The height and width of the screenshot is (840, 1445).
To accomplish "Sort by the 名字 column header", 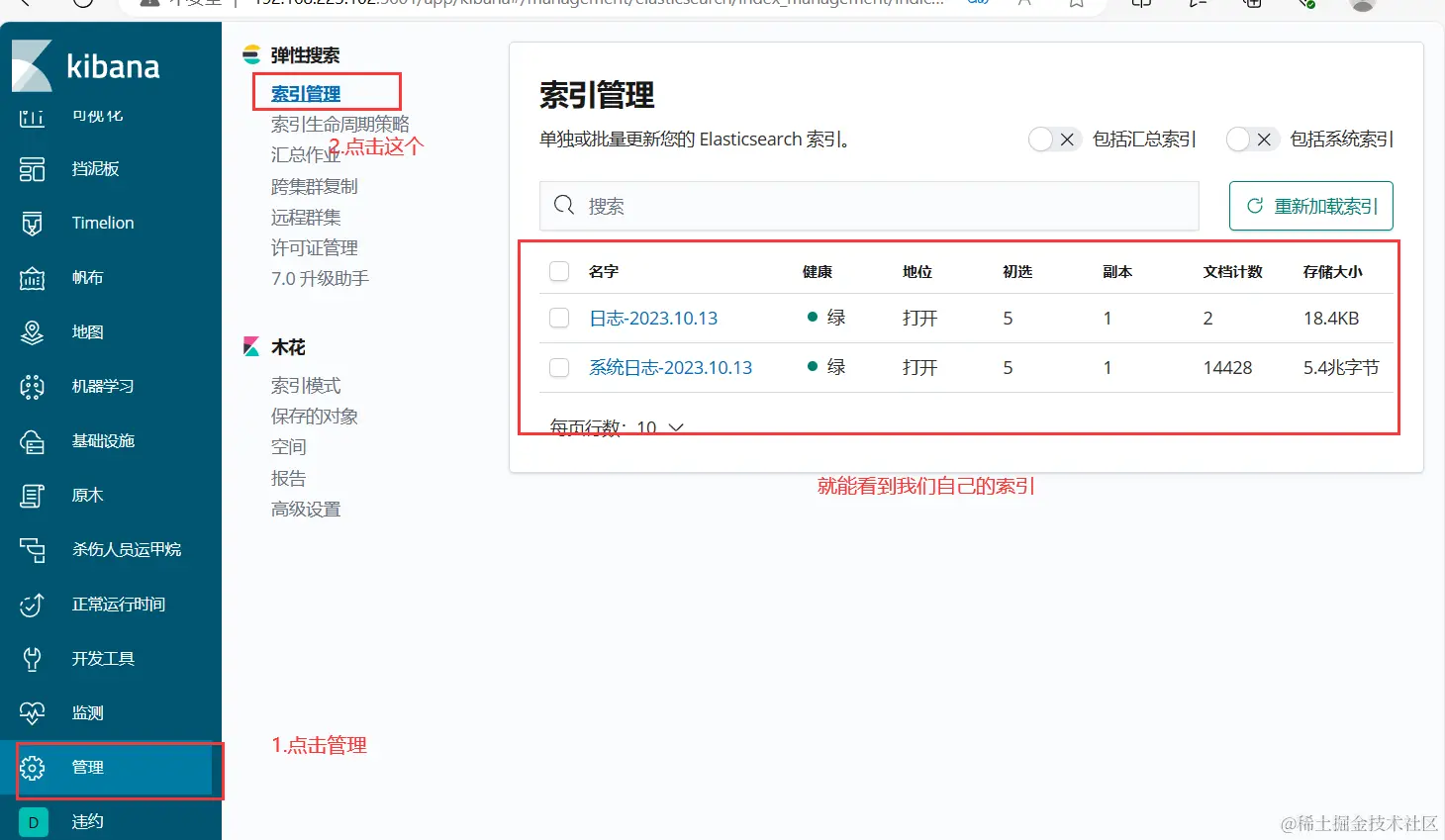I will [604, 271].
